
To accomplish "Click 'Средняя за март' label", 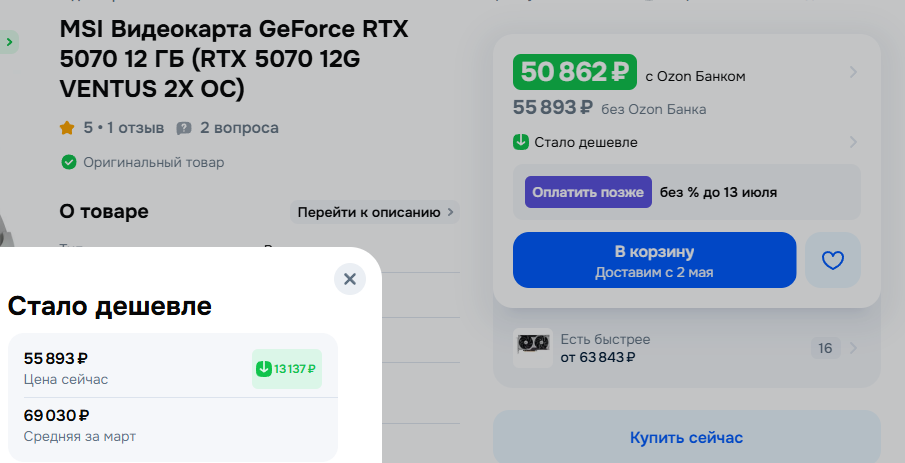I will 80,436.
